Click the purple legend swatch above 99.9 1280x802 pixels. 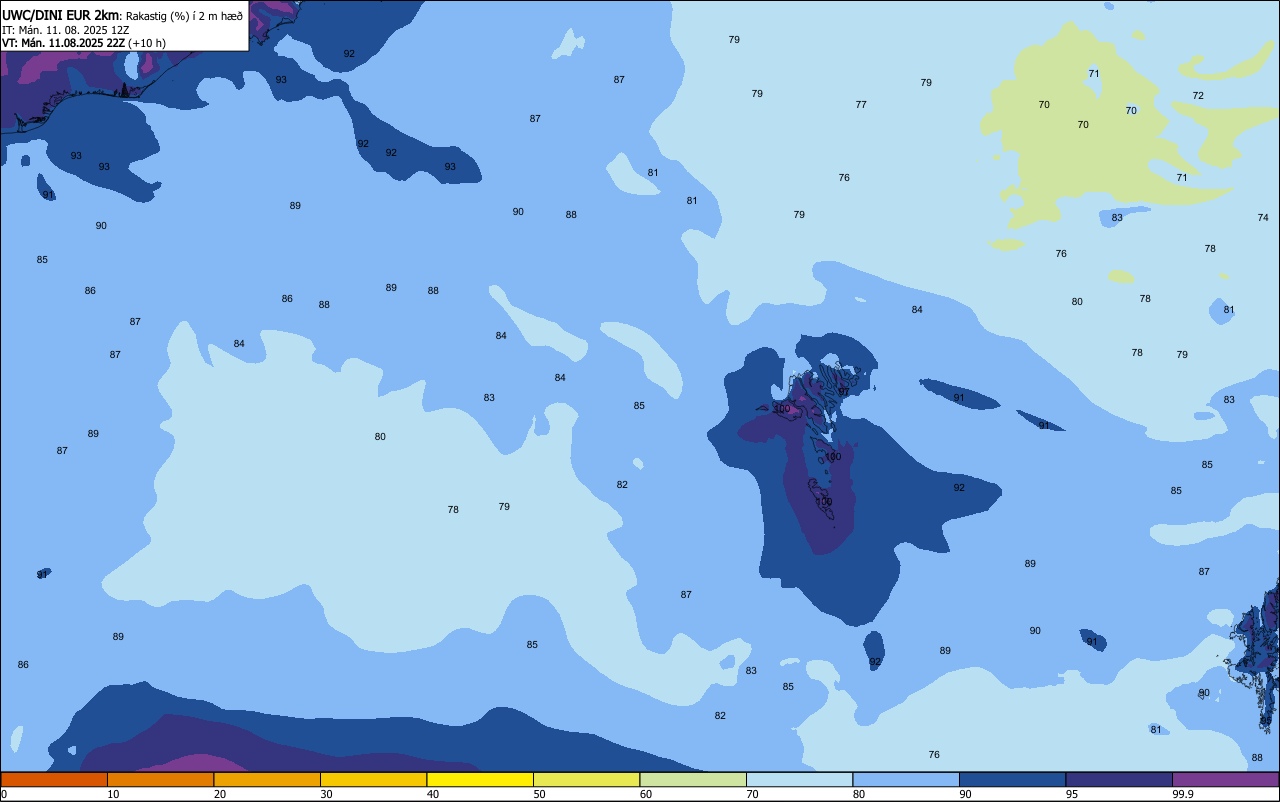(1225, 779)
